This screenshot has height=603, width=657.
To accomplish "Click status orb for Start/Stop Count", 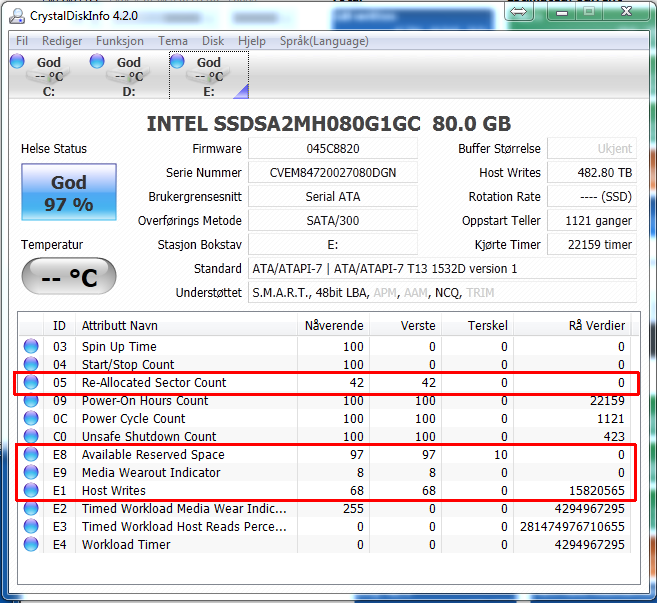I will tap(31, 364).
